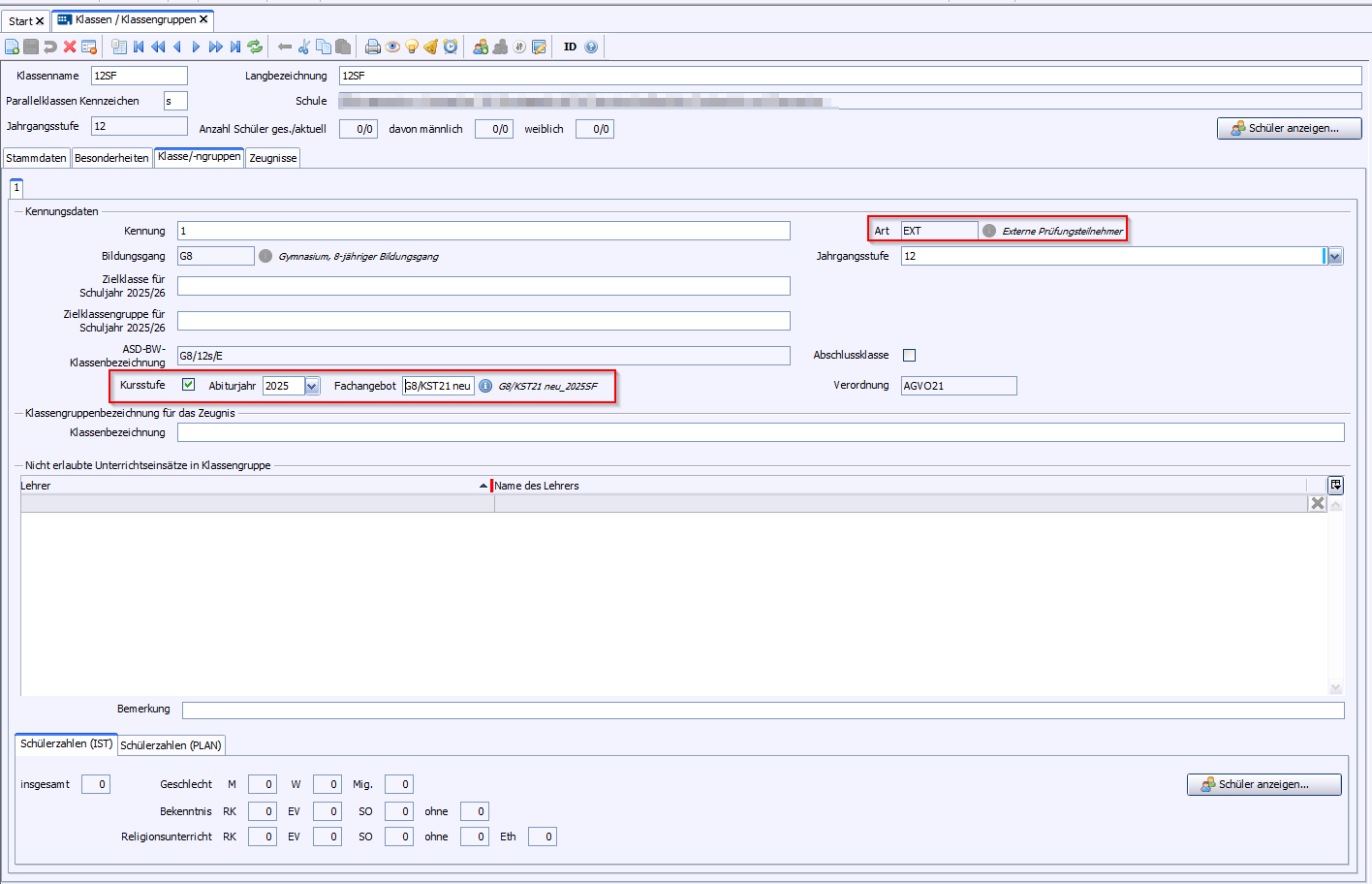The width and height of the screenshot is (1372, 884).
Task: Open the Schülerzahlen (PLAN) tab
Action: (171, 745)
